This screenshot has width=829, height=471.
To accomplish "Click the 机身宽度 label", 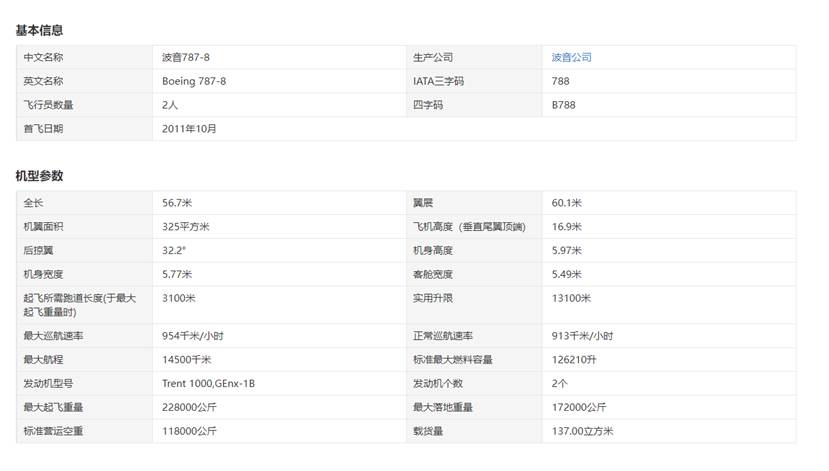I will coord(43,274).
